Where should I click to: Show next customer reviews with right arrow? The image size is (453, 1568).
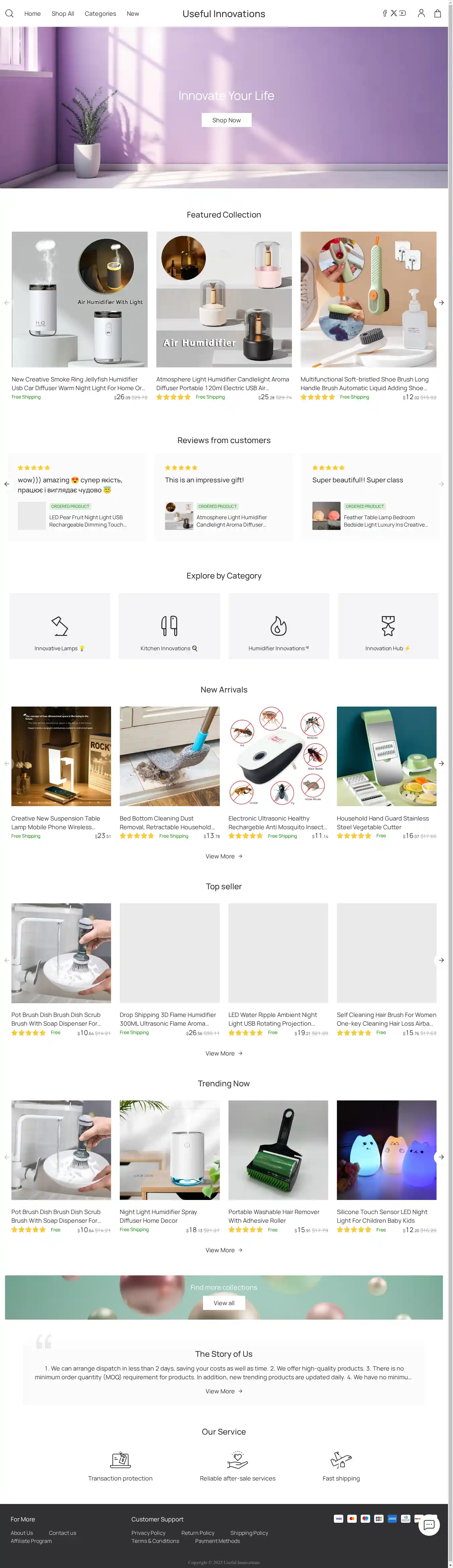441,484
